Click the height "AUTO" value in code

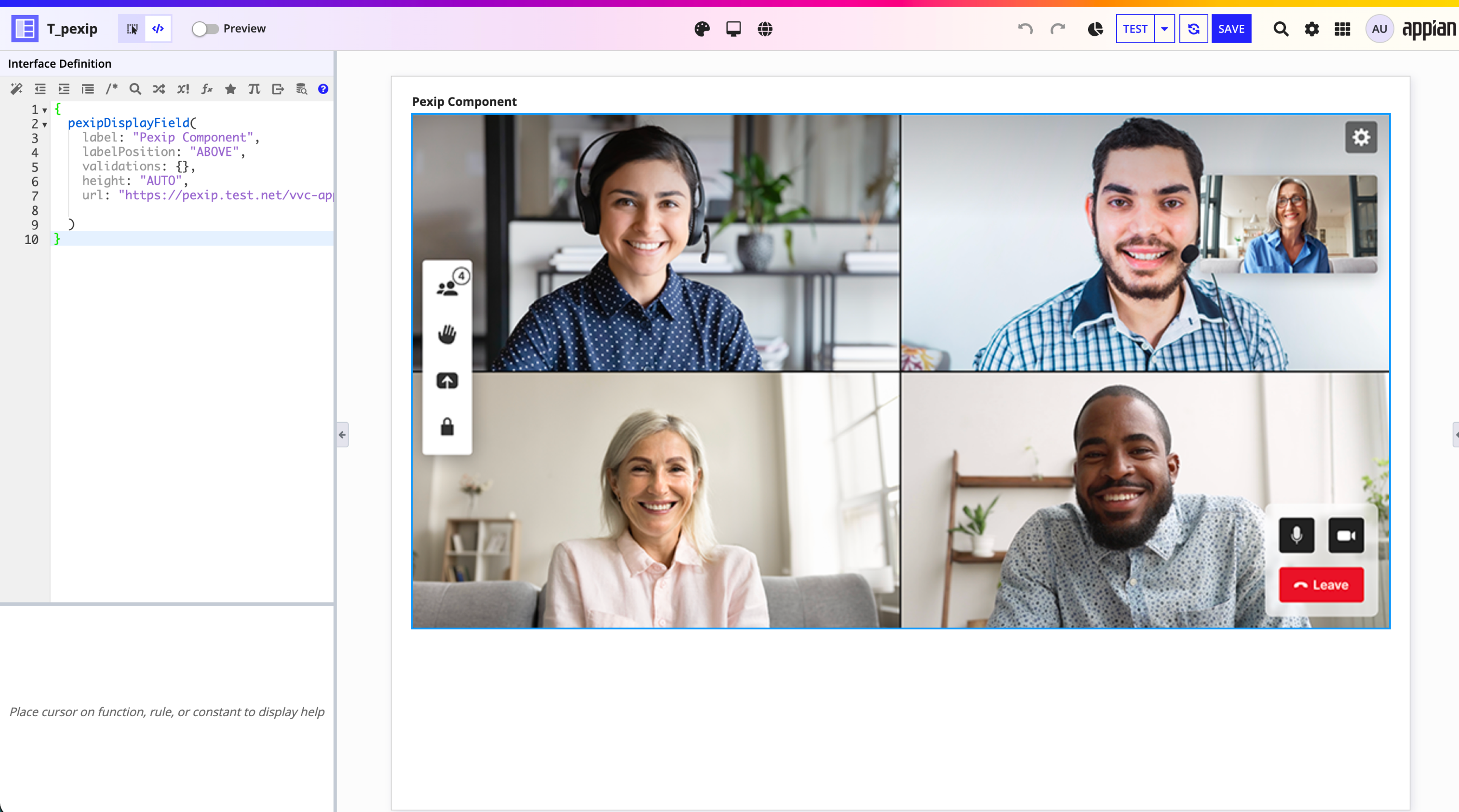pyautogui.click(x=161, y=181)
